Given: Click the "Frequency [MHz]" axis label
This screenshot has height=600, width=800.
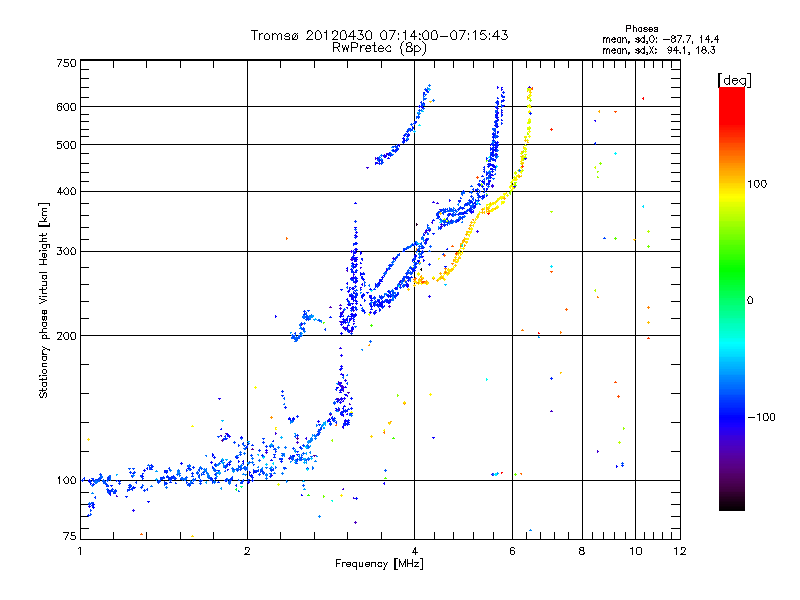Looking at the screenshot, I should 379,564.
